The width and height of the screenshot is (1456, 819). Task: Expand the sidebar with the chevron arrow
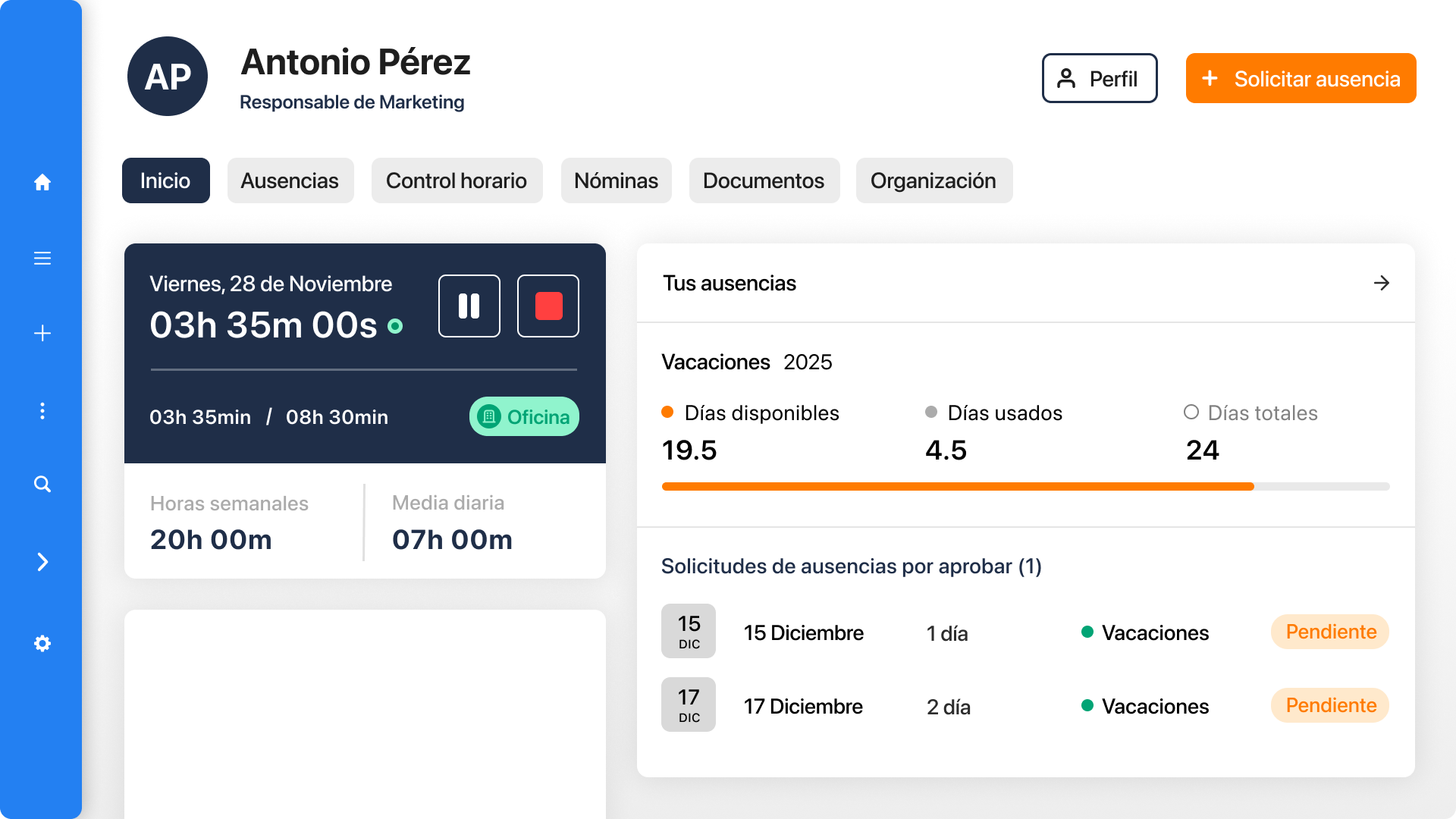click(x=42, y=562)
